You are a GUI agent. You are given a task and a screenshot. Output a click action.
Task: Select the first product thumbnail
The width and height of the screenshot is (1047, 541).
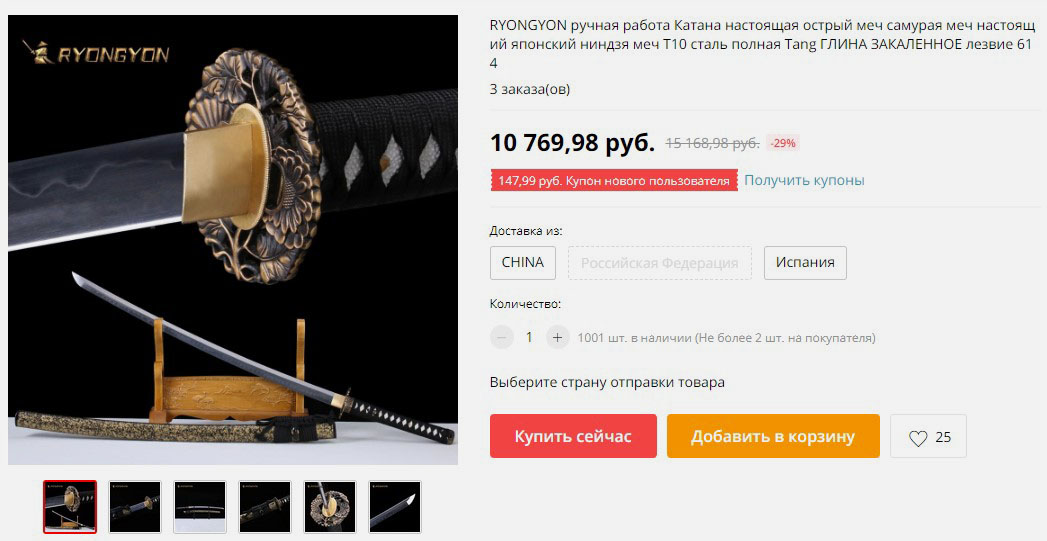tap(70, 507)
